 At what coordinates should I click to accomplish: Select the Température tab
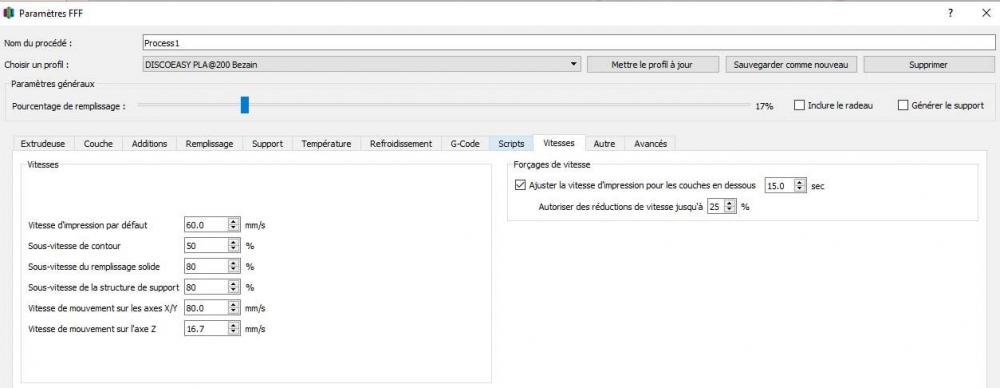[x=326, y=144]
